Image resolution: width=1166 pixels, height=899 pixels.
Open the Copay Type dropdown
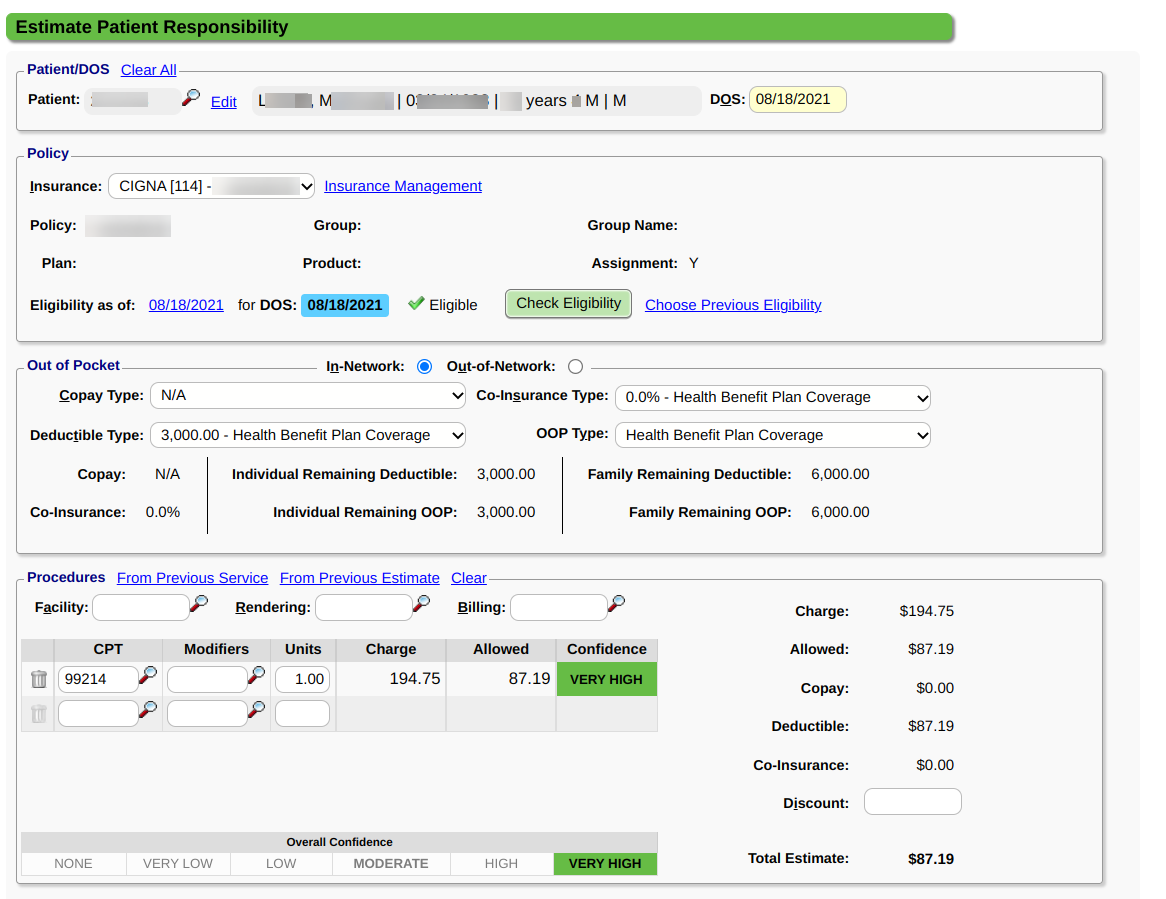307,396
